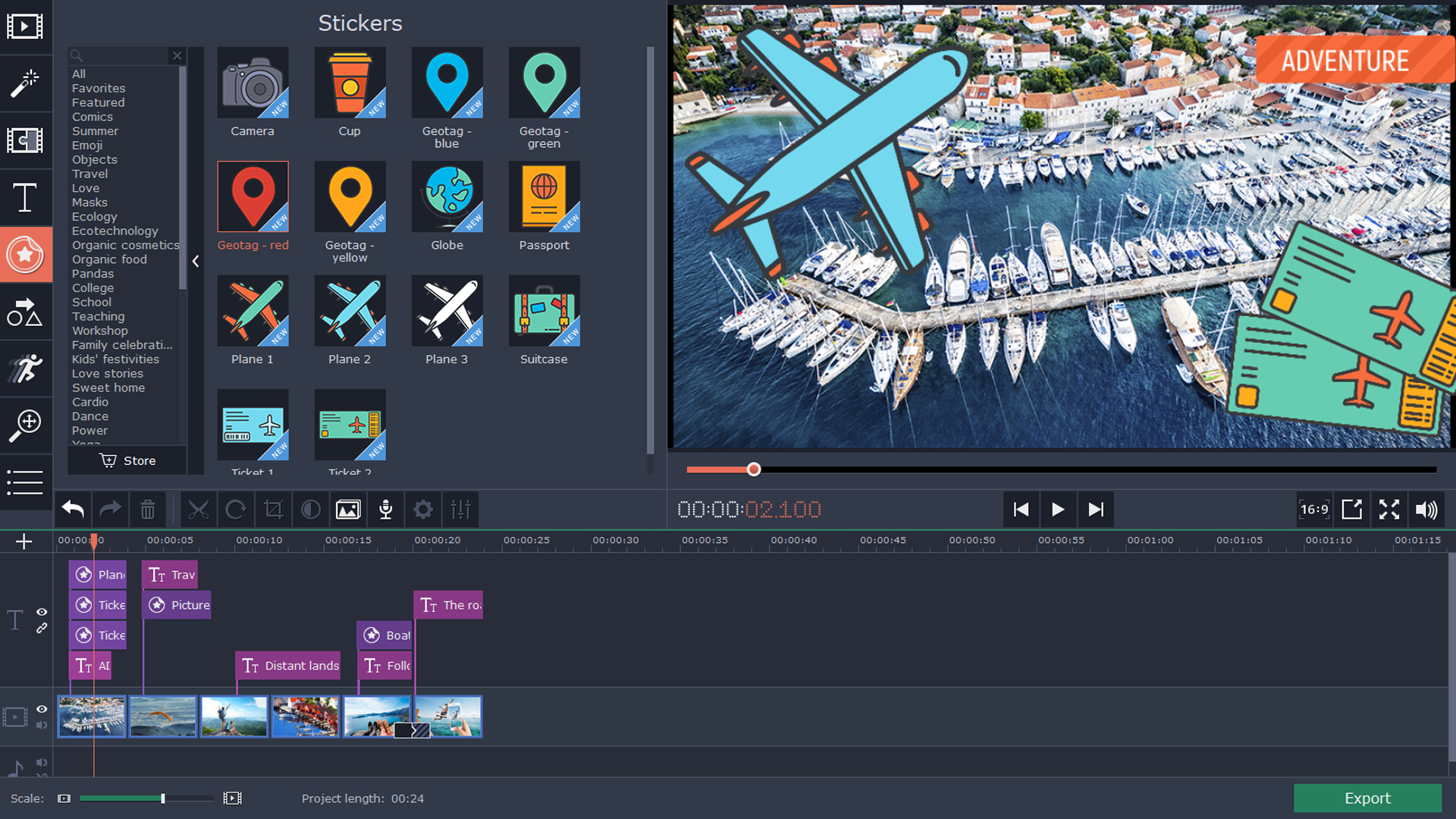This screenshot has width=1456, height=819.
Task: Switch to the Travel sticker category
Action: pos(90,174)
